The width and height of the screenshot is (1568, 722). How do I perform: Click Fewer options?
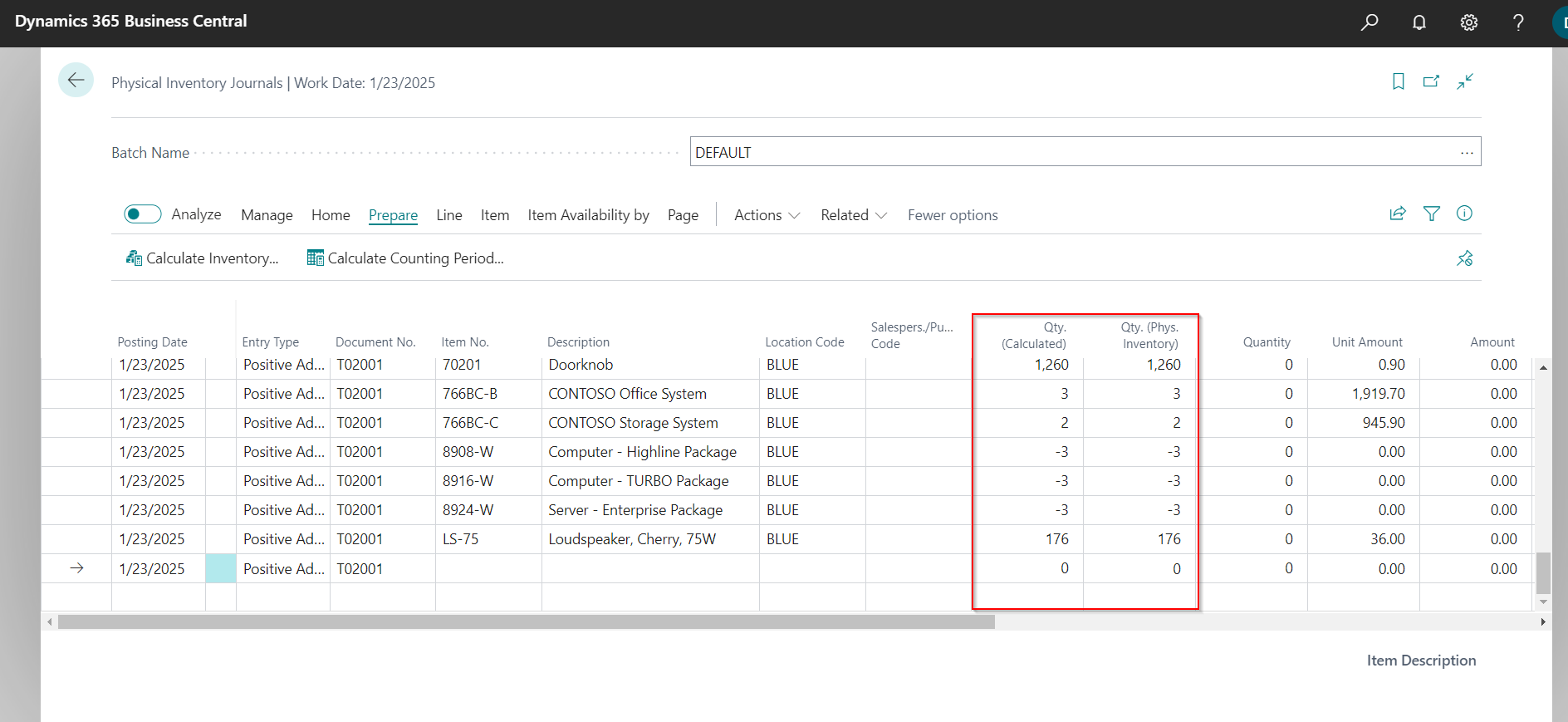[953, 215]
